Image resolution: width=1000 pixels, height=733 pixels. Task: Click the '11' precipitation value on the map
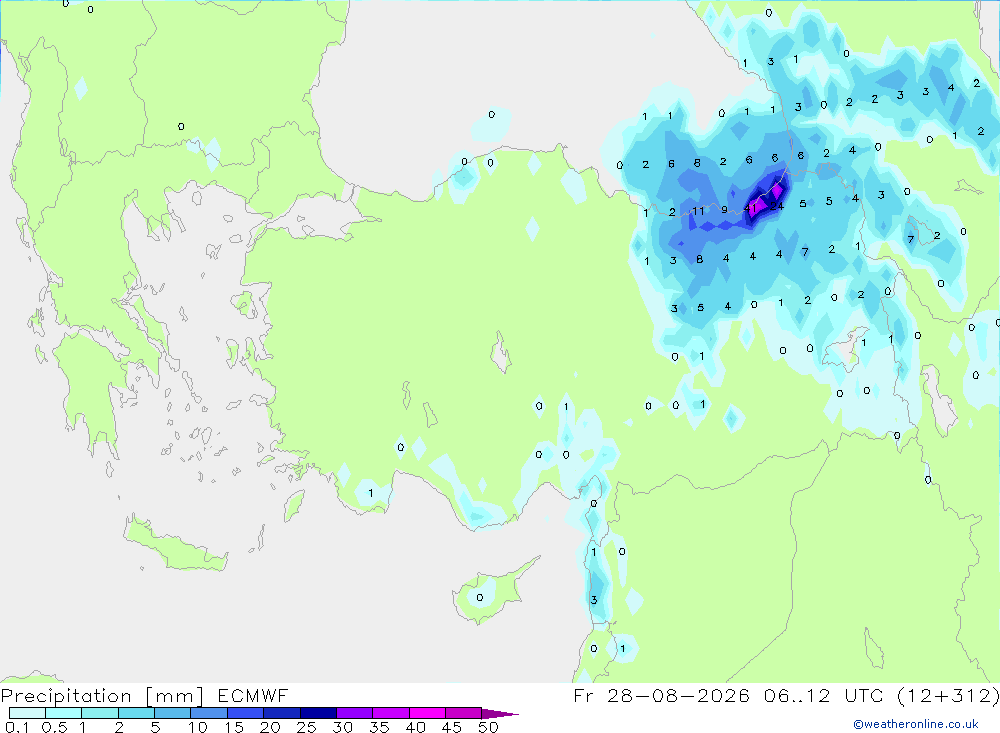[698, 211]
